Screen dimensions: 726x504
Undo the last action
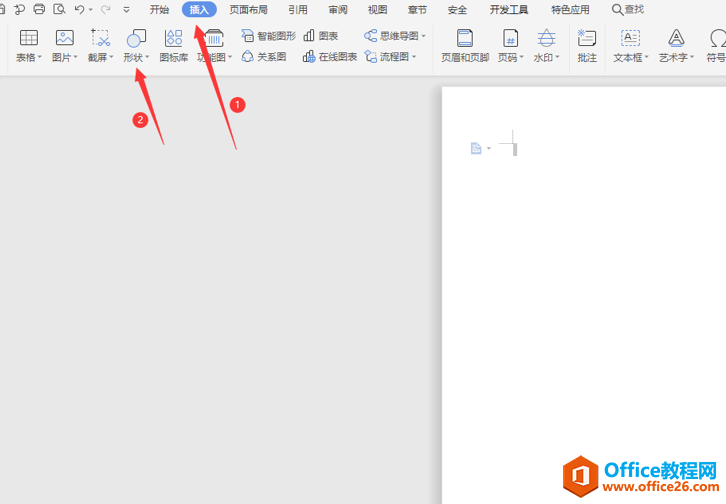79,9
